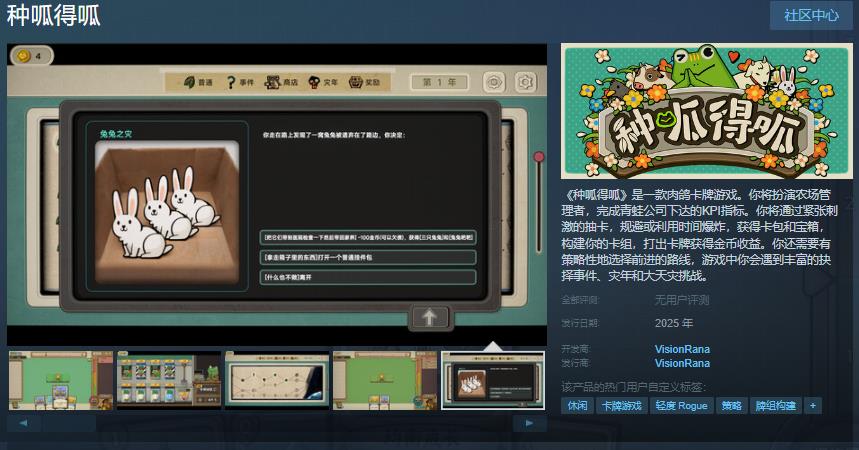The width and height of the screenshot is (859, 450).
Task: Select the 卡牌游戏 tag
Action: point(622,406)
